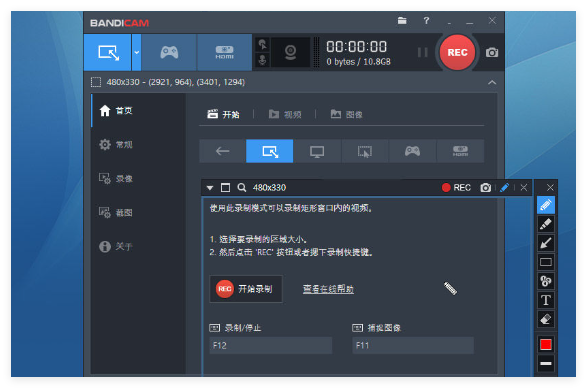The image size is (587, 388).
Task: Toggle mouse cursor effect icon
Action: tap(262, 45)
